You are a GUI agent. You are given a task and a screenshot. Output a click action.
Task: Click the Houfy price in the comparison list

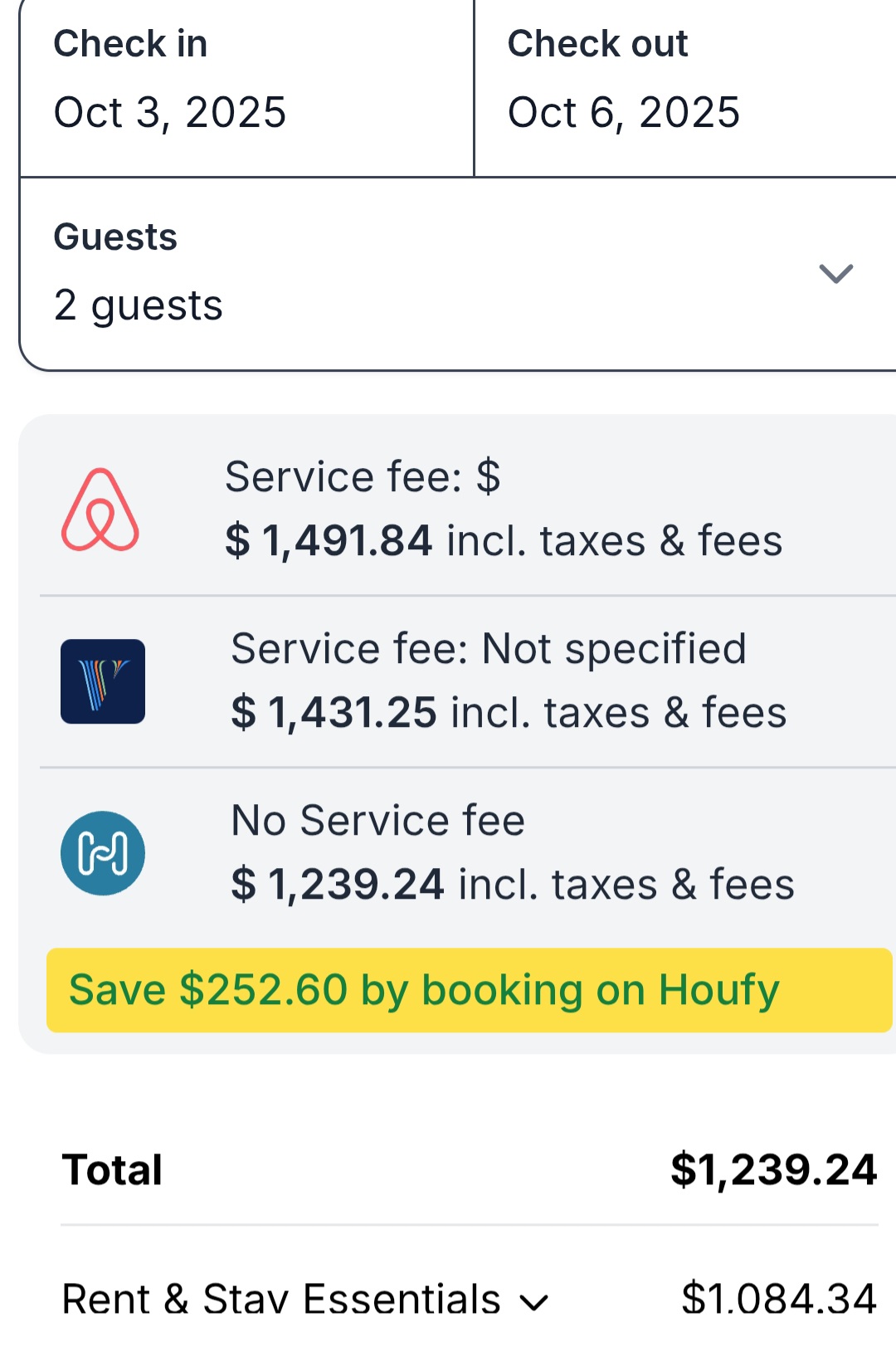tap(338, 885)
